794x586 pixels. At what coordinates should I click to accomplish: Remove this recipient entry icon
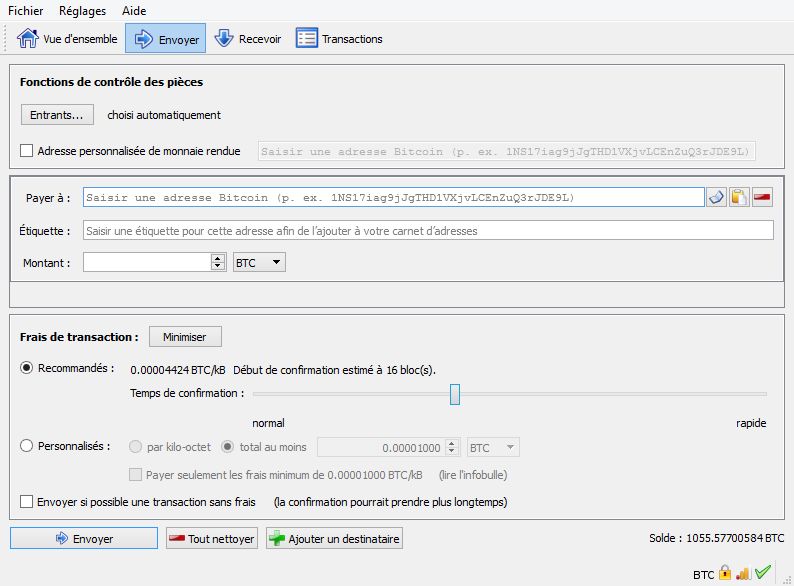762,197
